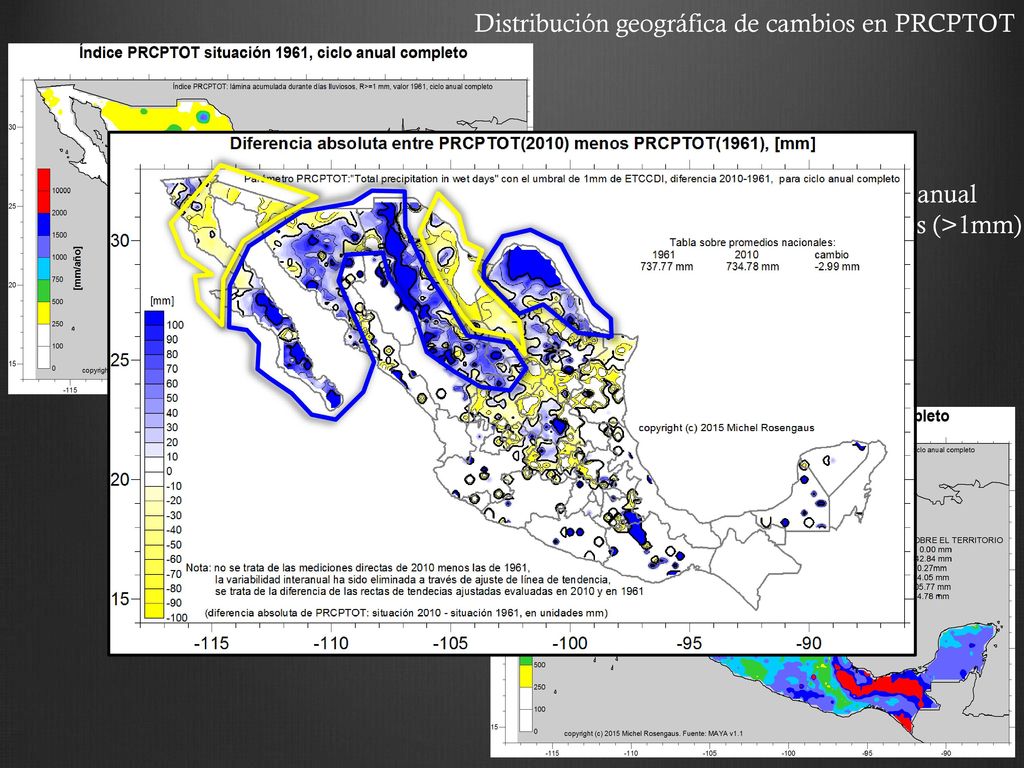The height and width of the screenshot is (768, 1024).
Task: Click "copyright (c) 2015 Michel Rosengaus. Fuente: MAYA v1.1"
Action: tap(653, 733)
